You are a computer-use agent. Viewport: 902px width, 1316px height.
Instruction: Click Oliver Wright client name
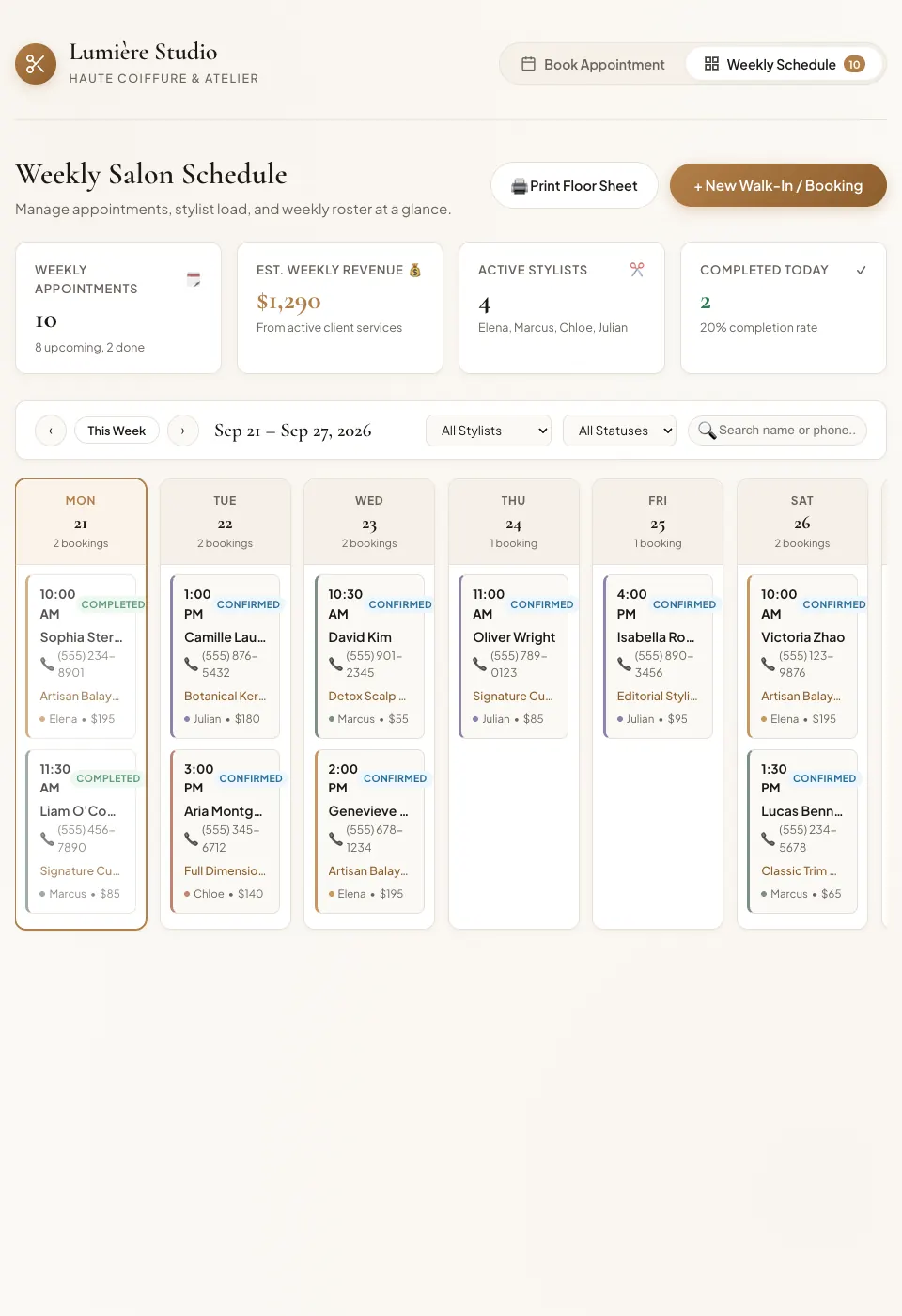514,637
